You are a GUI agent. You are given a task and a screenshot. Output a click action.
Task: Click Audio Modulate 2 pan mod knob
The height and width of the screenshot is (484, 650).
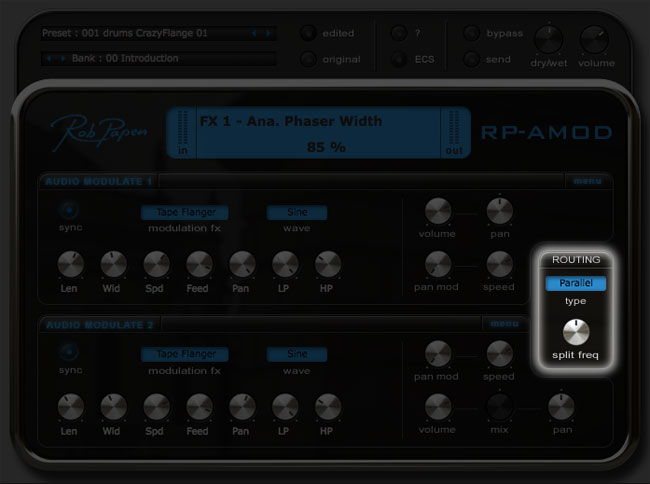438,354
